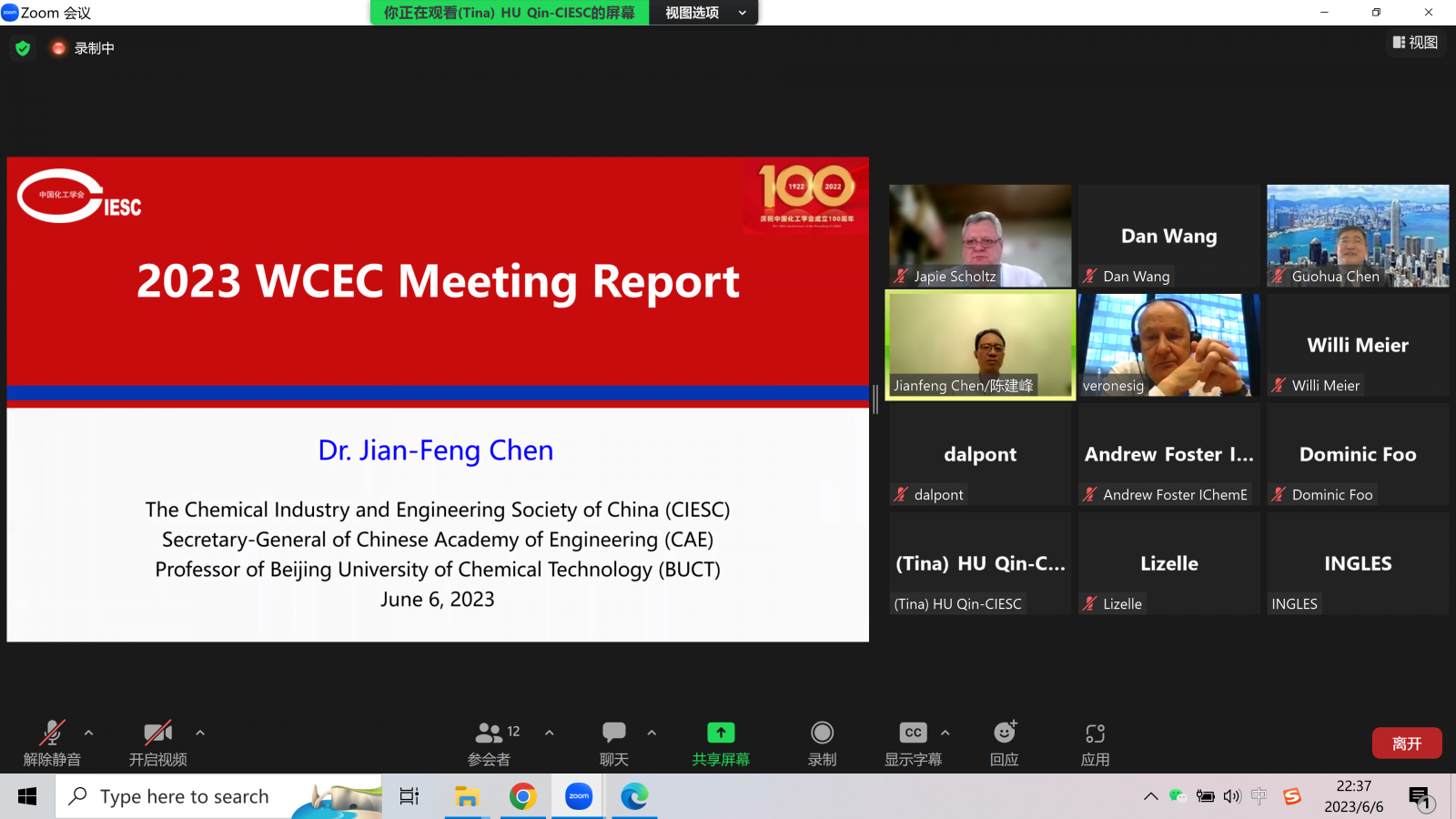The height and width of the screenshot is (819, 1456).
Task: Open 视图选项 view options dropdown
Action: (x=704, y=13)
